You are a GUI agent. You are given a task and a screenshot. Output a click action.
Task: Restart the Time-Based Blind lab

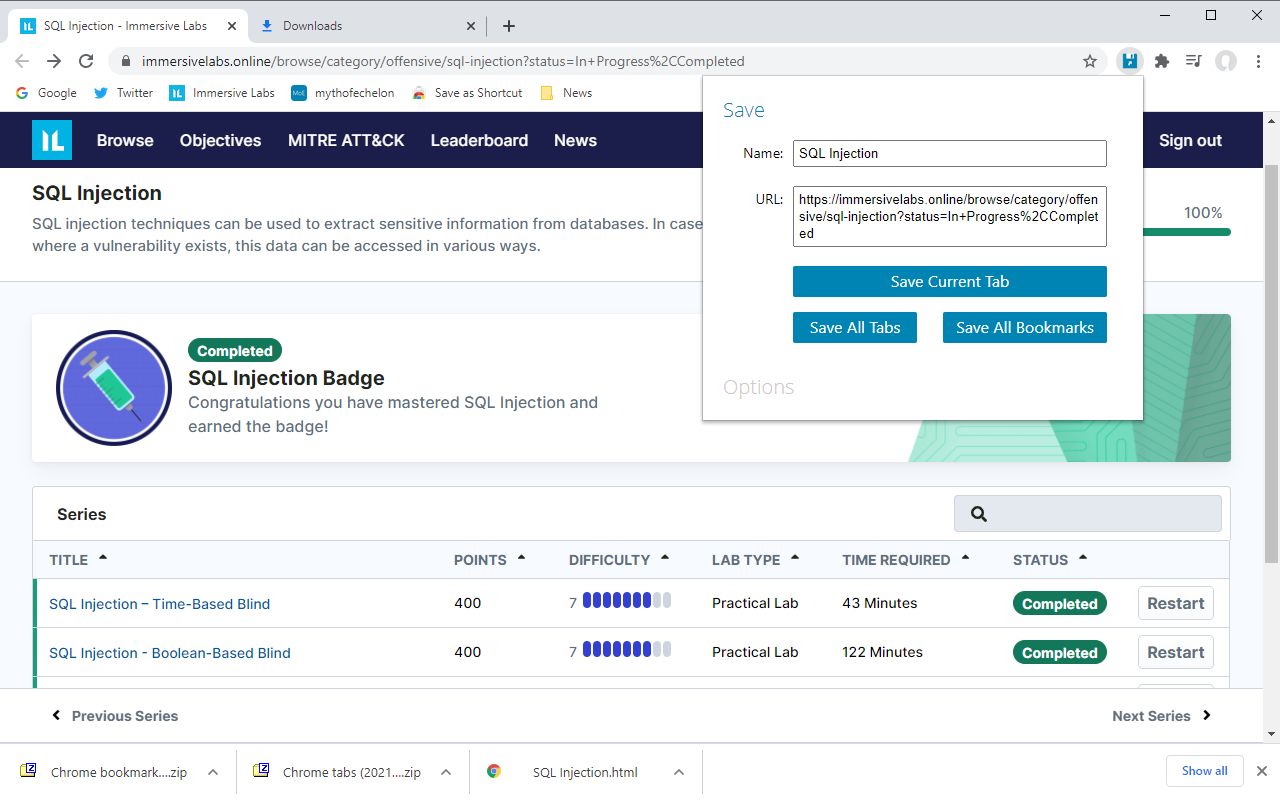point(1175,603)
